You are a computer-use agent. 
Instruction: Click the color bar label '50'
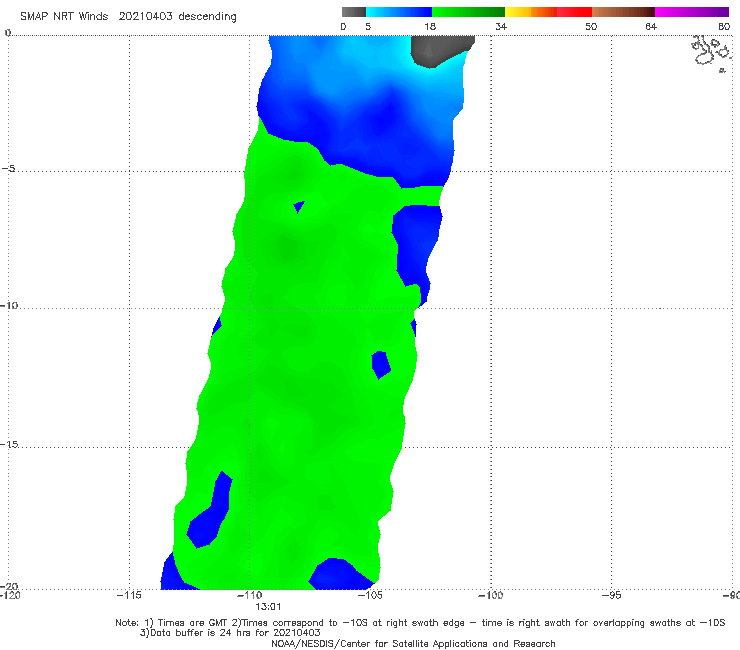[x=591, y=27]
